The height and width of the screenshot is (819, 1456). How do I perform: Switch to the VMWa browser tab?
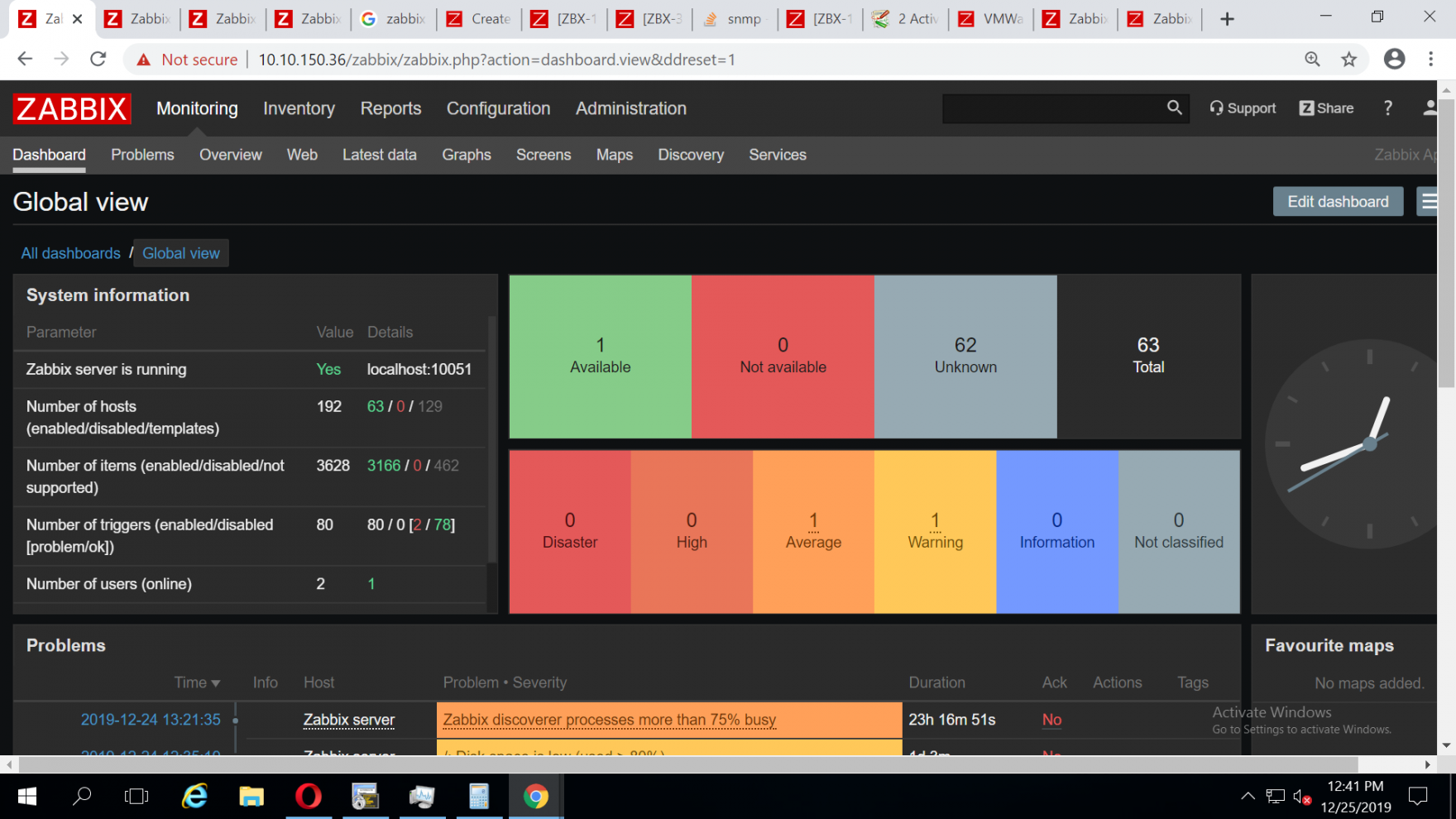(x=990, y=19)
